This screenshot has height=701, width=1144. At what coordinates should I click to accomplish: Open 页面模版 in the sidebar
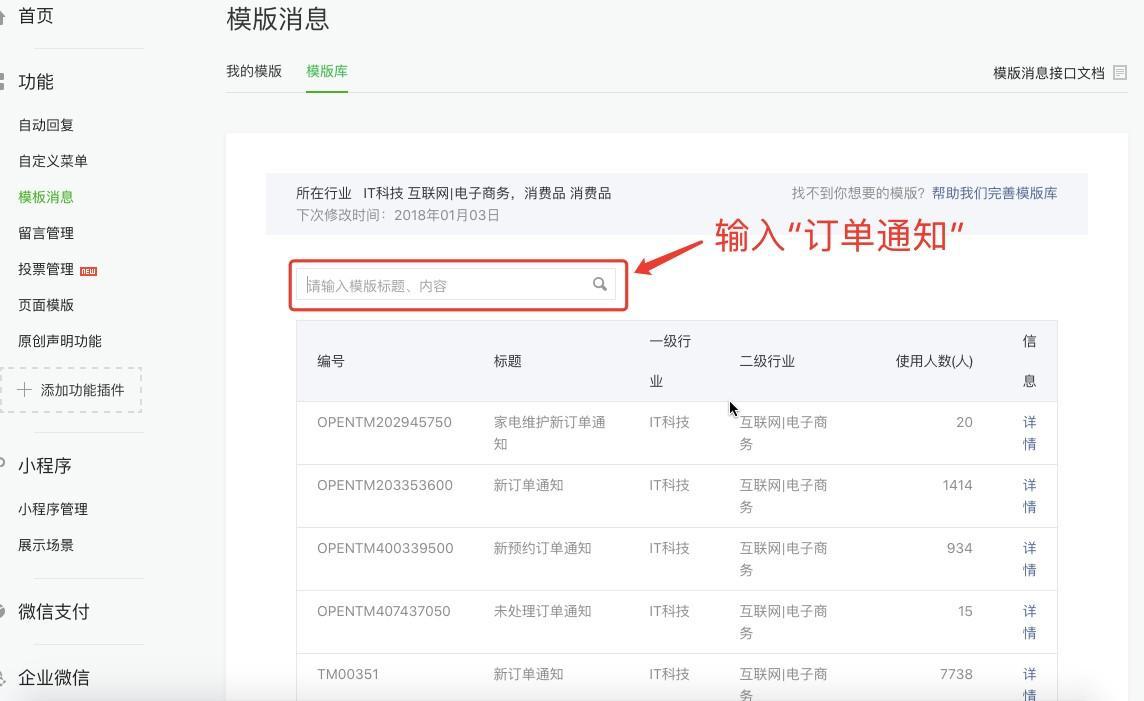pos(46,305)
